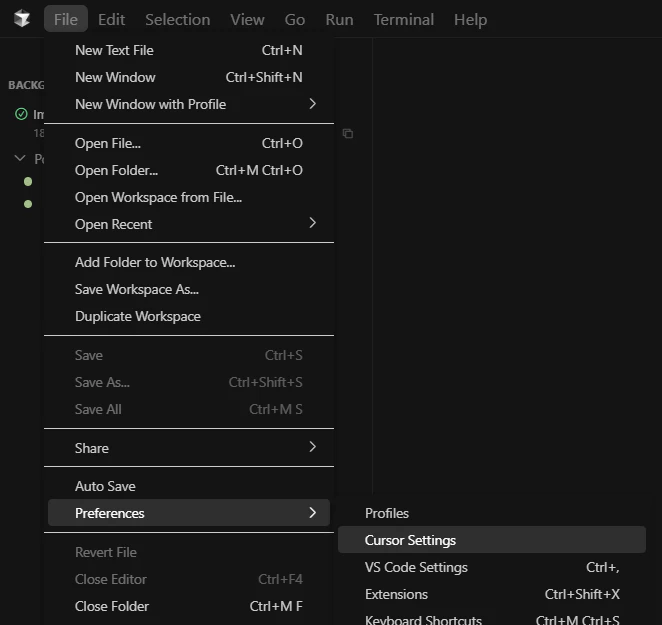Choose Close Folder
The width and height of the screenshot is (662, 625).
click(x=189, y=606)
